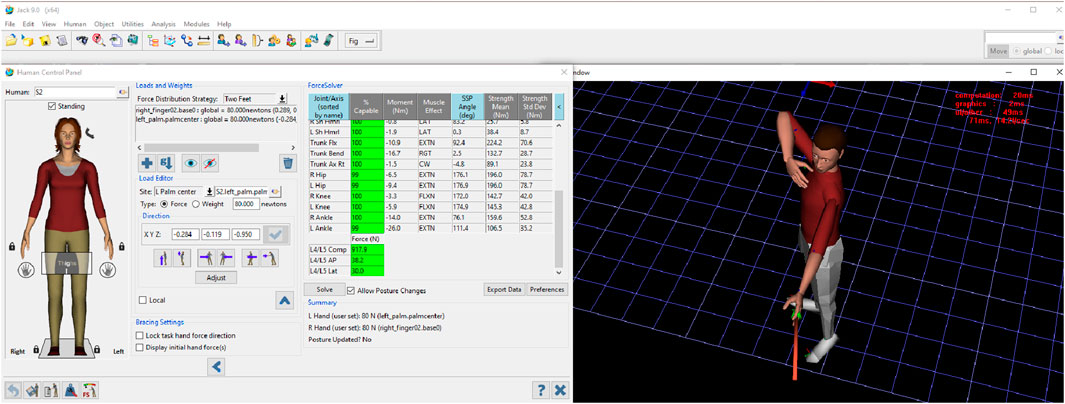Click the last direction preset figure icon

coord(270,258)
